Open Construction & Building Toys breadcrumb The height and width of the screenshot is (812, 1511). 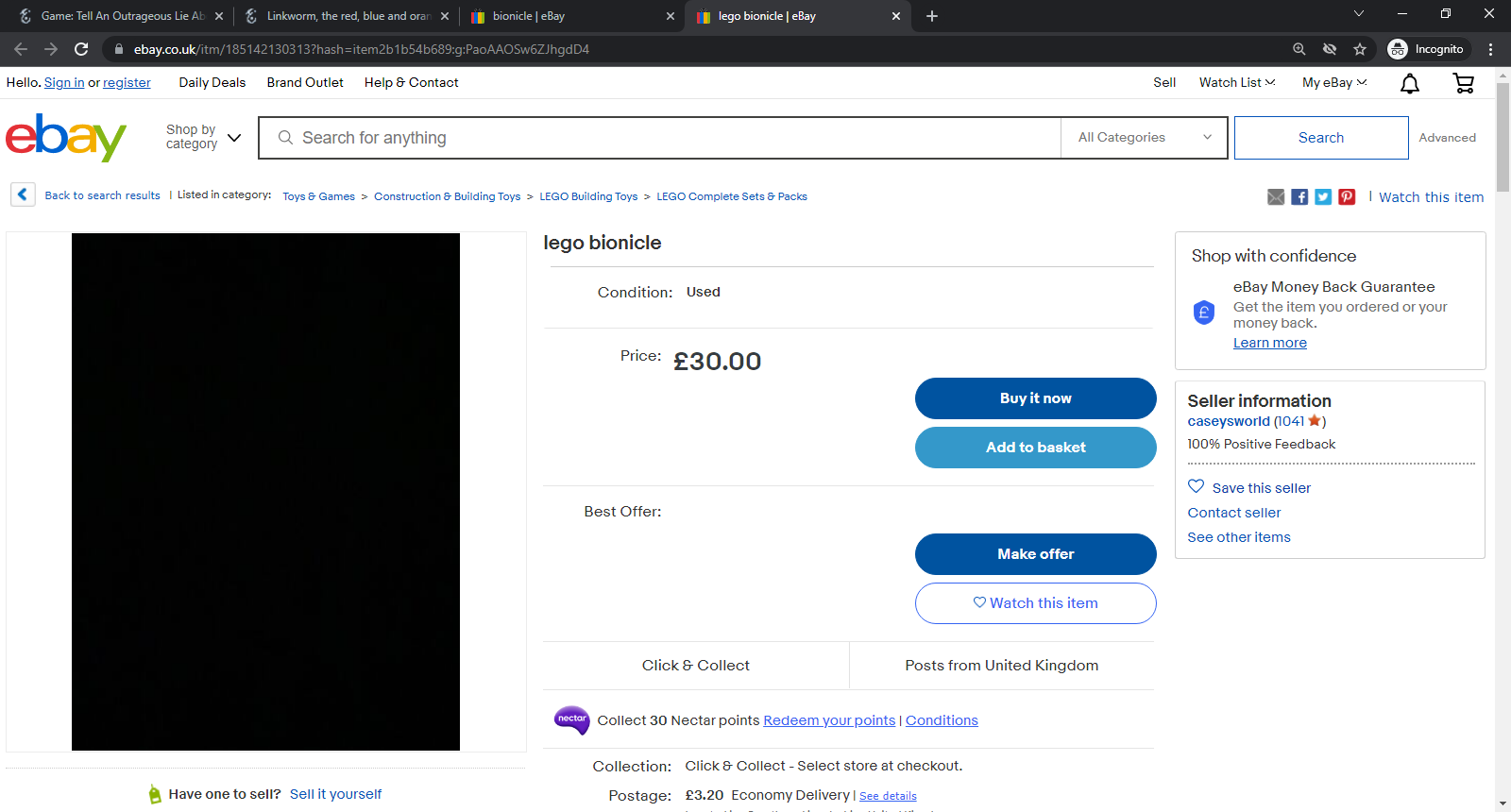(448, 196)
